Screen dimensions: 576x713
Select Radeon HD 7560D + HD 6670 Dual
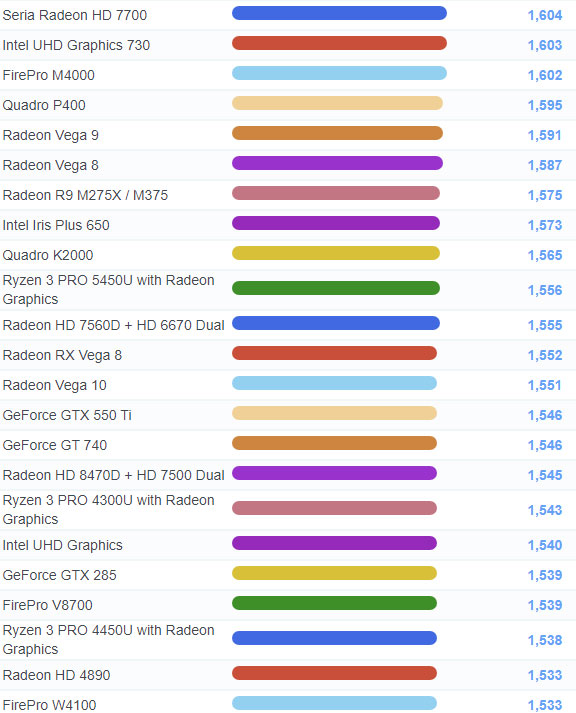pos(114,325)
